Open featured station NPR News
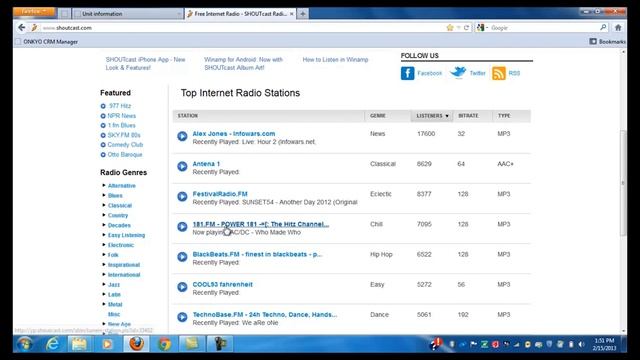The image size is (640, 360). 122,116
